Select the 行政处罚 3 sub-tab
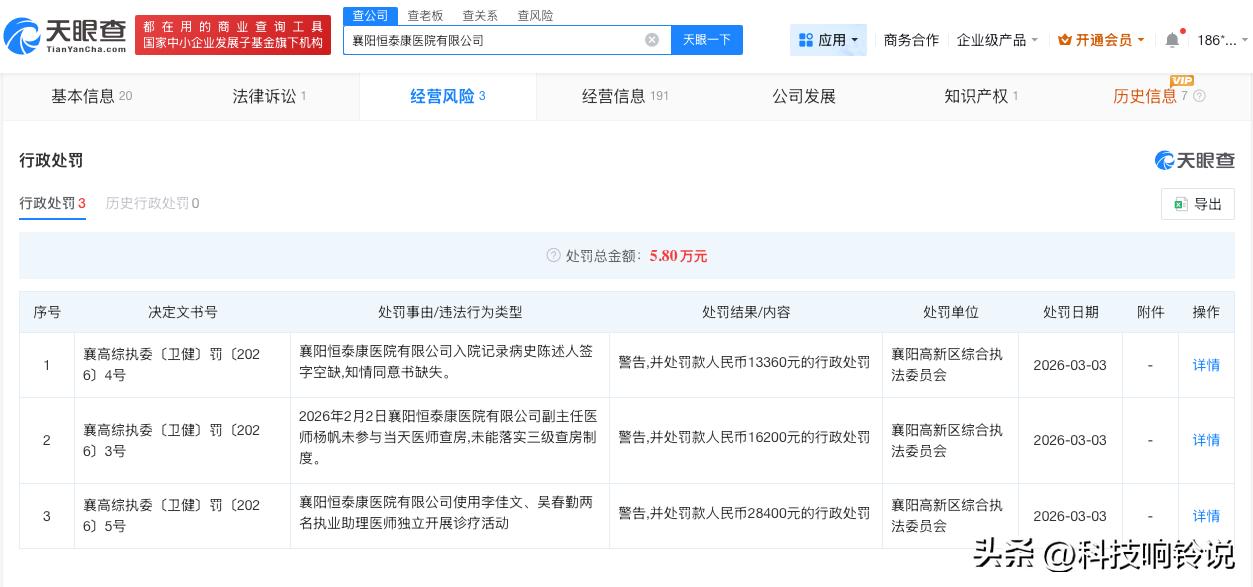The image size is (1253, 587). (x=52, y=203)
